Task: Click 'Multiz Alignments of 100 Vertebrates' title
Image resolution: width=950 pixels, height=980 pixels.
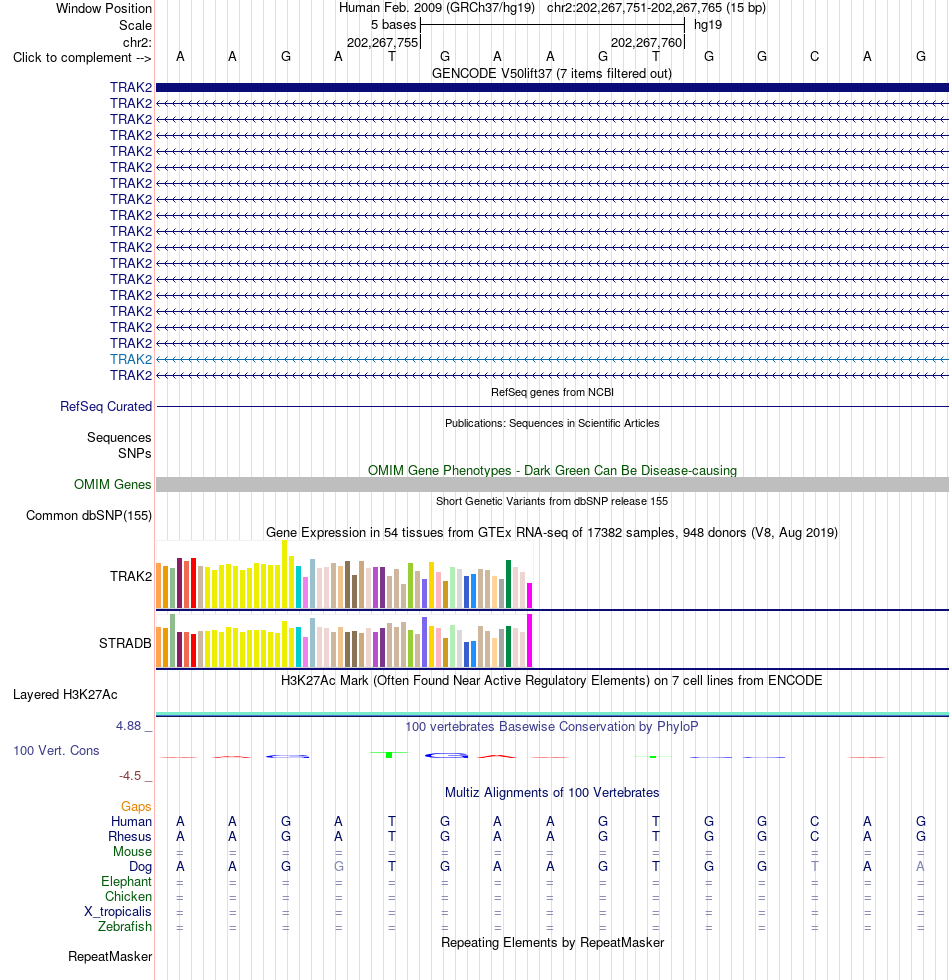Action: pyautogui.click(x=552, y=792)
